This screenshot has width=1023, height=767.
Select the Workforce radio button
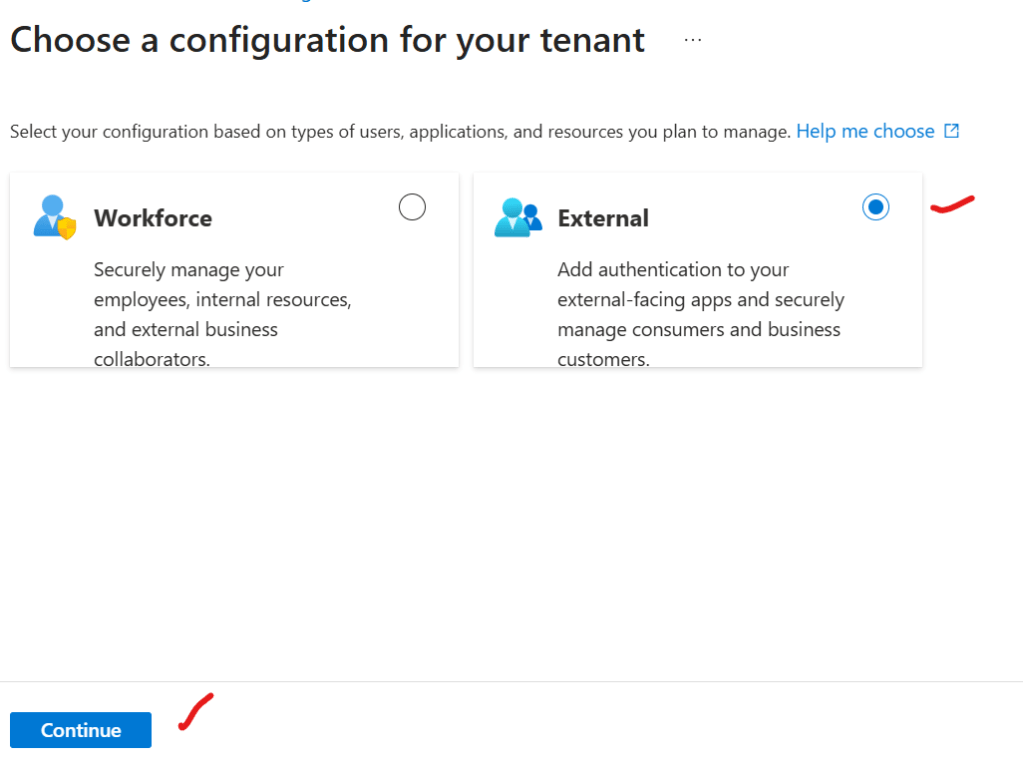(x=412, y=207)
